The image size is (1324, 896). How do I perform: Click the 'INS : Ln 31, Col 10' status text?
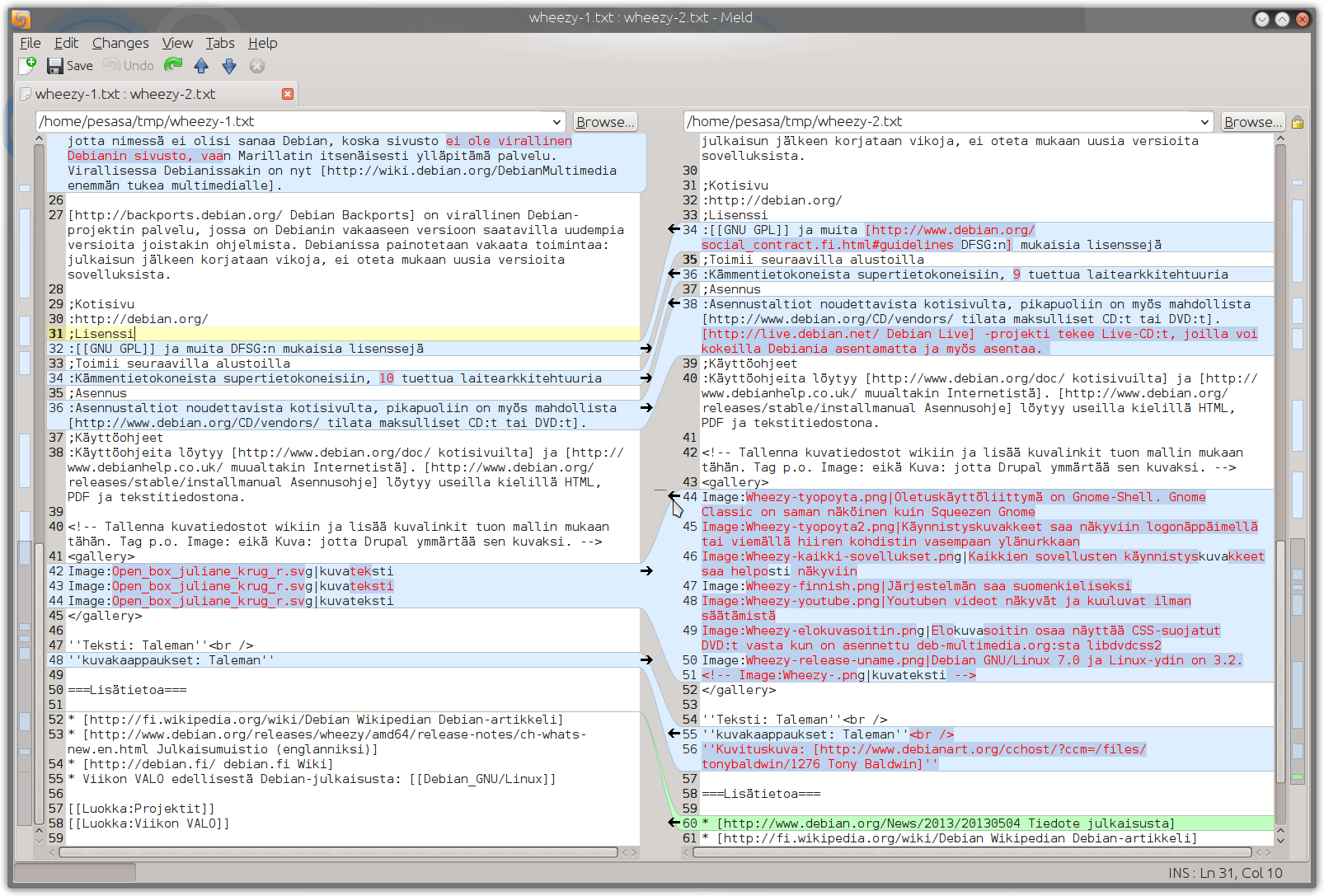1225,873
